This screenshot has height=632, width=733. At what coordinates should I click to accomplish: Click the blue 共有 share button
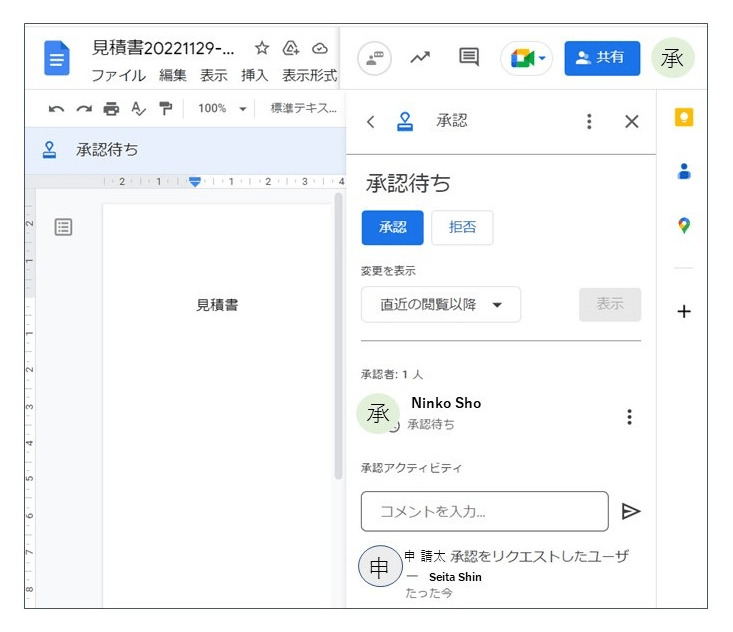(x=602, y=58)
